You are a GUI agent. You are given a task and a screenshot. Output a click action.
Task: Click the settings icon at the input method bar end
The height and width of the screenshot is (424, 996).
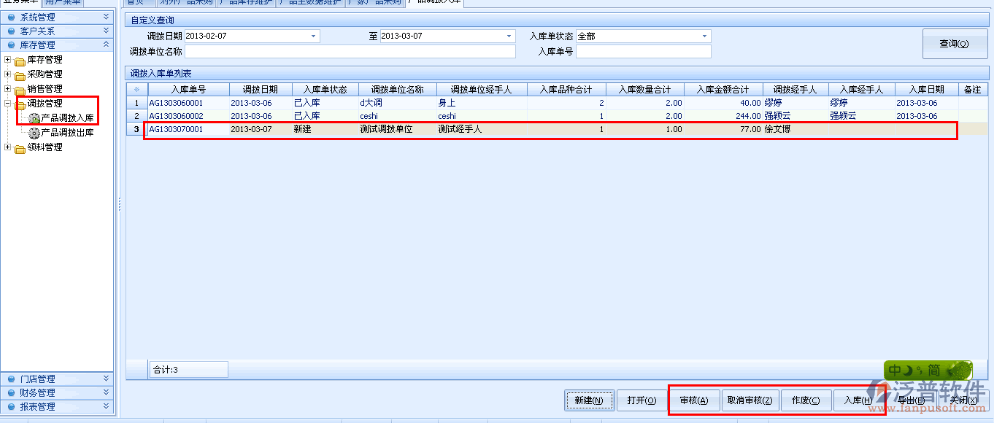[x=959, y=369]
